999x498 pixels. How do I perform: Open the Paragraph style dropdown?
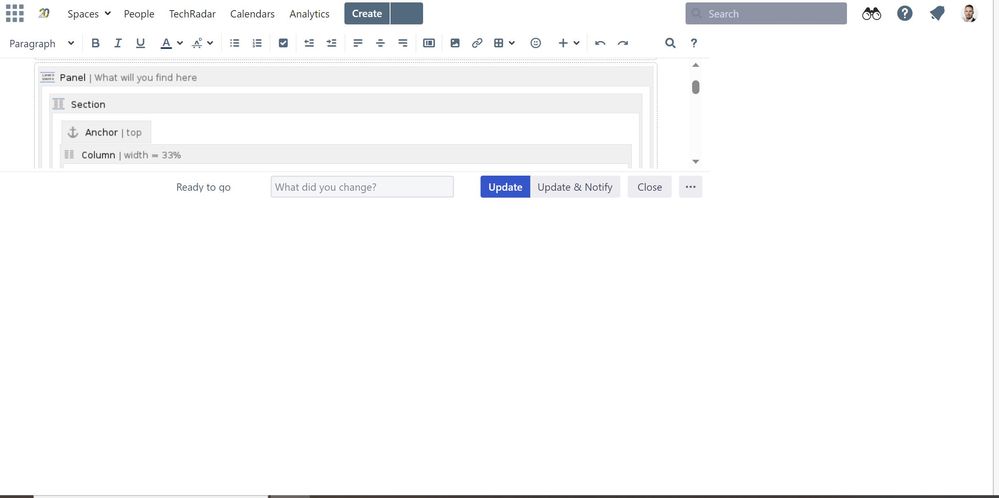pyautogui.click(x=41, y=43)
